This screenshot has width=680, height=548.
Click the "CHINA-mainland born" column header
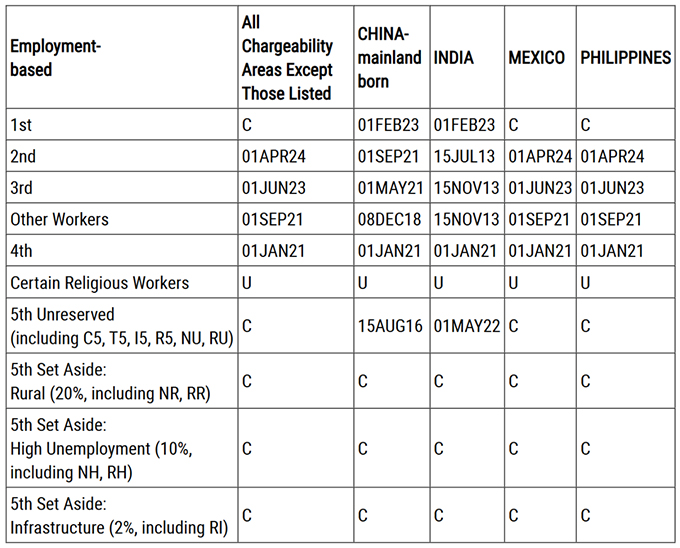tap(389, 58)
